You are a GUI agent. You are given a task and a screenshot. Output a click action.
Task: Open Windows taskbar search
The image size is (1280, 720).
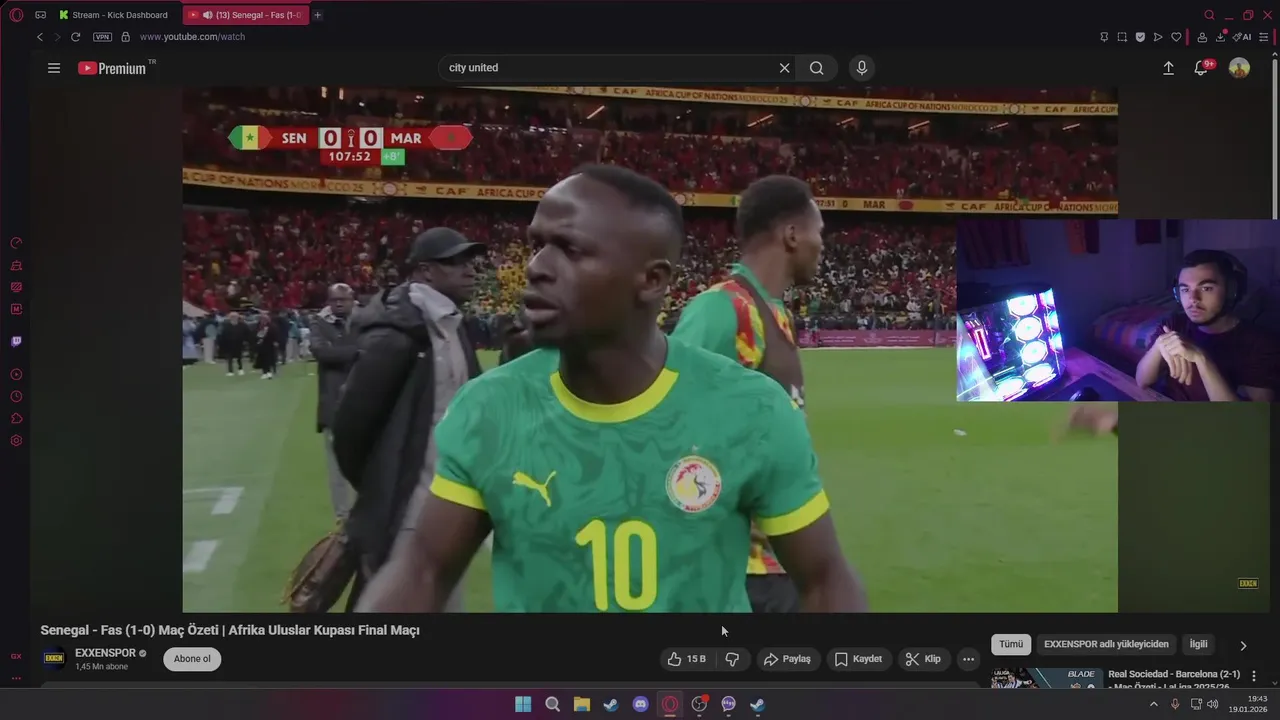(552, 704)
